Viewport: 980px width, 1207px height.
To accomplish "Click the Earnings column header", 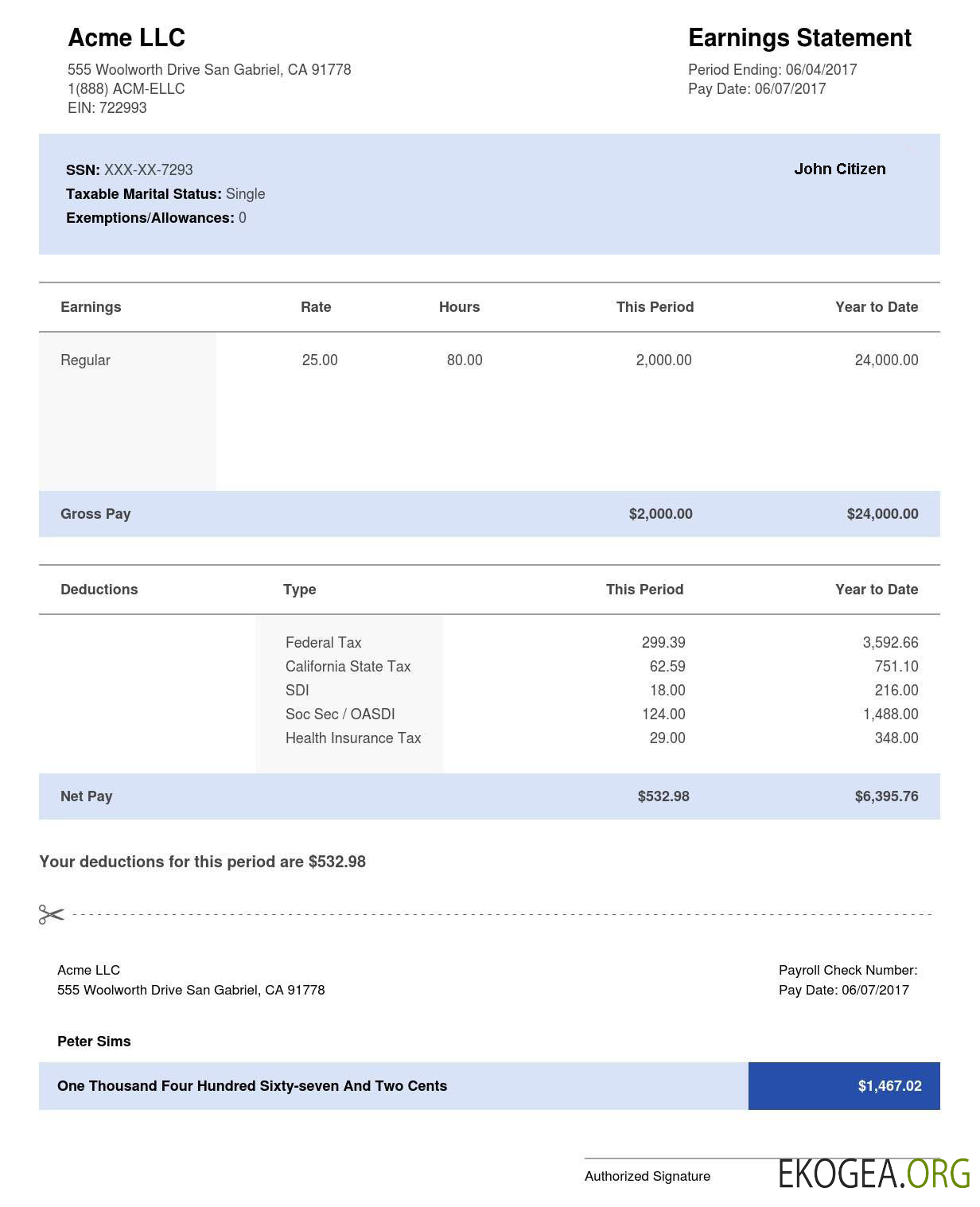I will click(91, 307).
